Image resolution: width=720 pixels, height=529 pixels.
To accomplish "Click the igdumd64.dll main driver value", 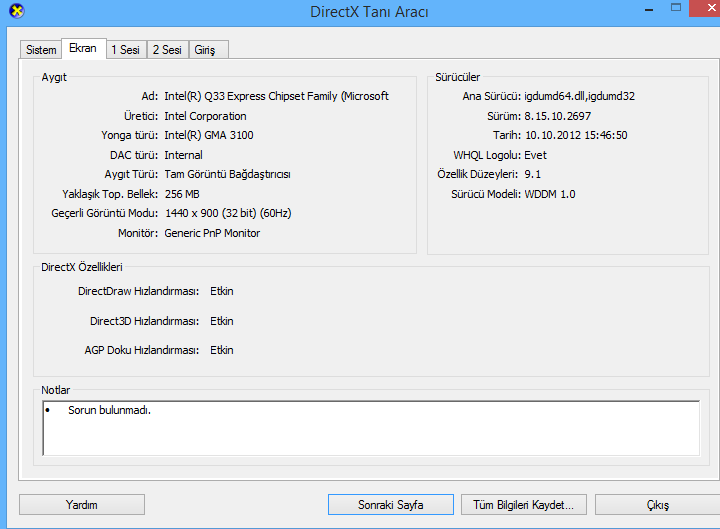I will 580,97.
